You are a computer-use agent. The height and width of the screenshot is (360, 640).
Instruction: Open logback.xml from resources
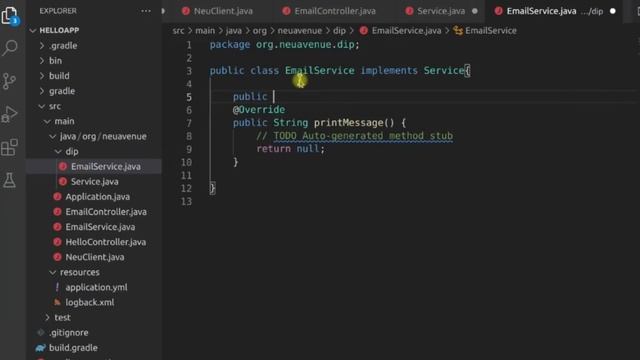[90, 302]
